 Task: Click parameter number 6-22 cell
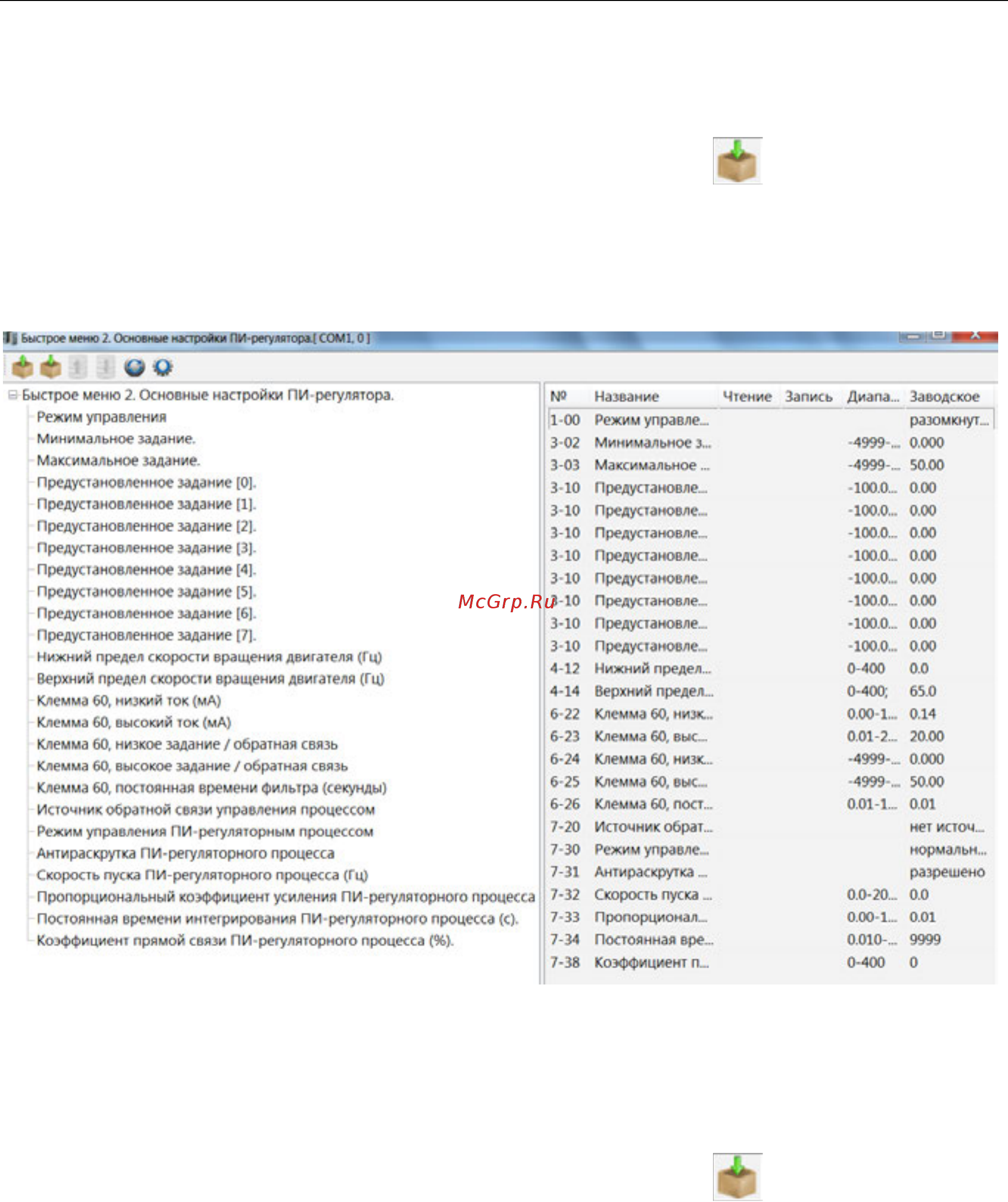565,714
